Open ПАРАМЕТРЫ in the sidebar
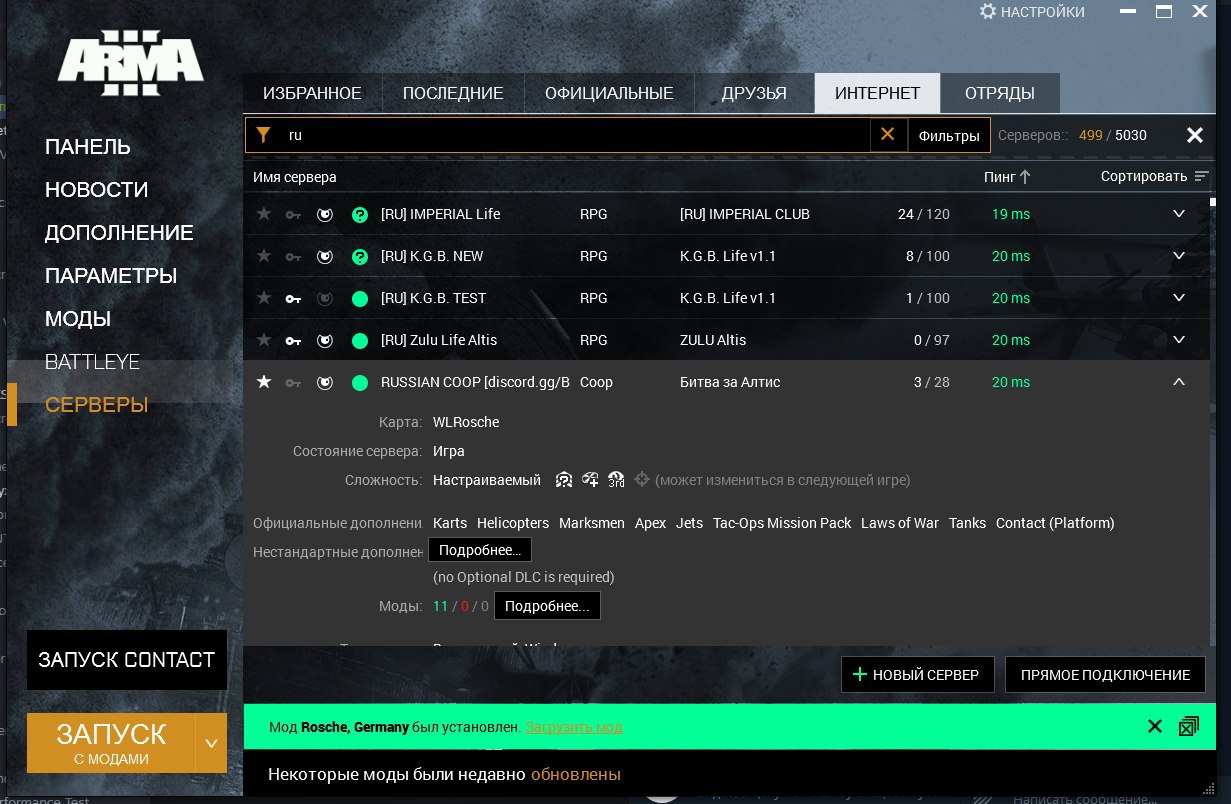 pos(111,276)
